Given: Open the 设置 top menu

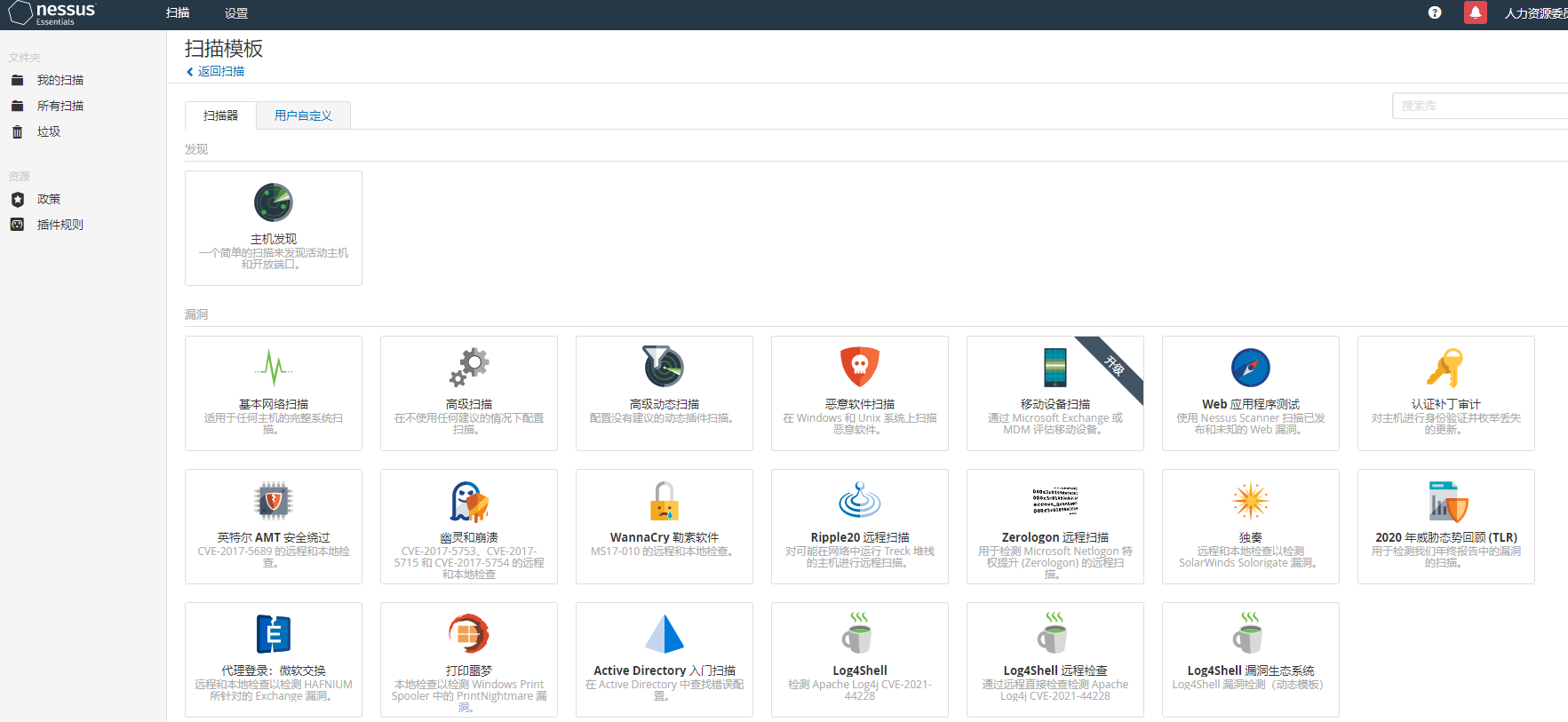Looking at the screenshot, I should 236,13.
